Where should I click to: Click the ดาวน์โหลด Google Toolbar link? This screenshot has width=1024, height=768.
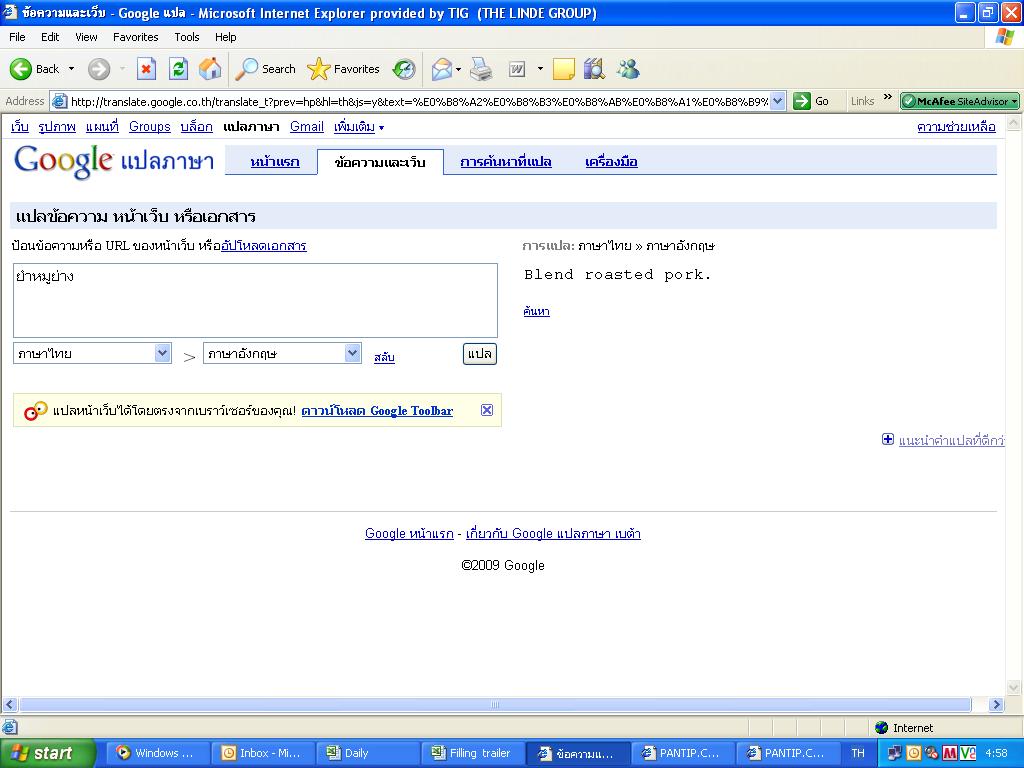pyautogui.click(x=377, y=411)
